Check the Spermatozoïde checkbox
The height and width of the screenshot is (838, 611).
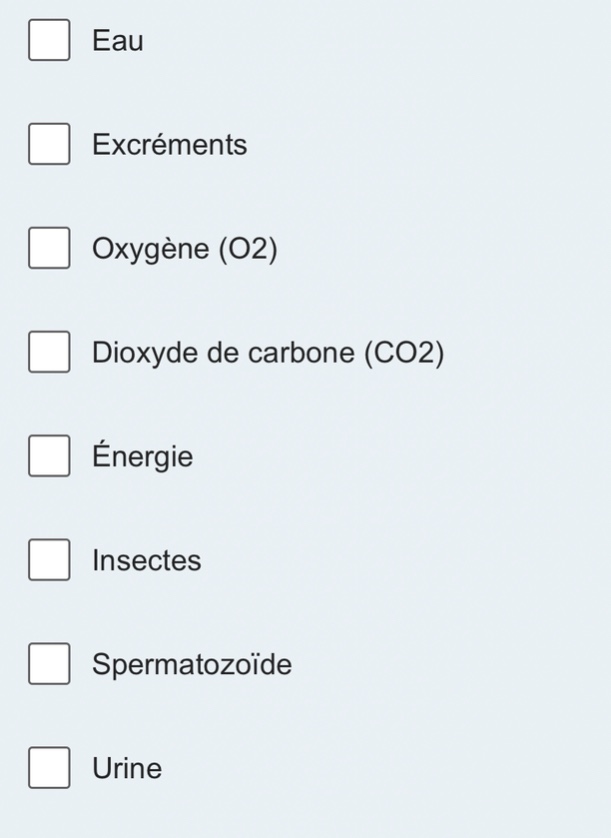pos(48,664)
